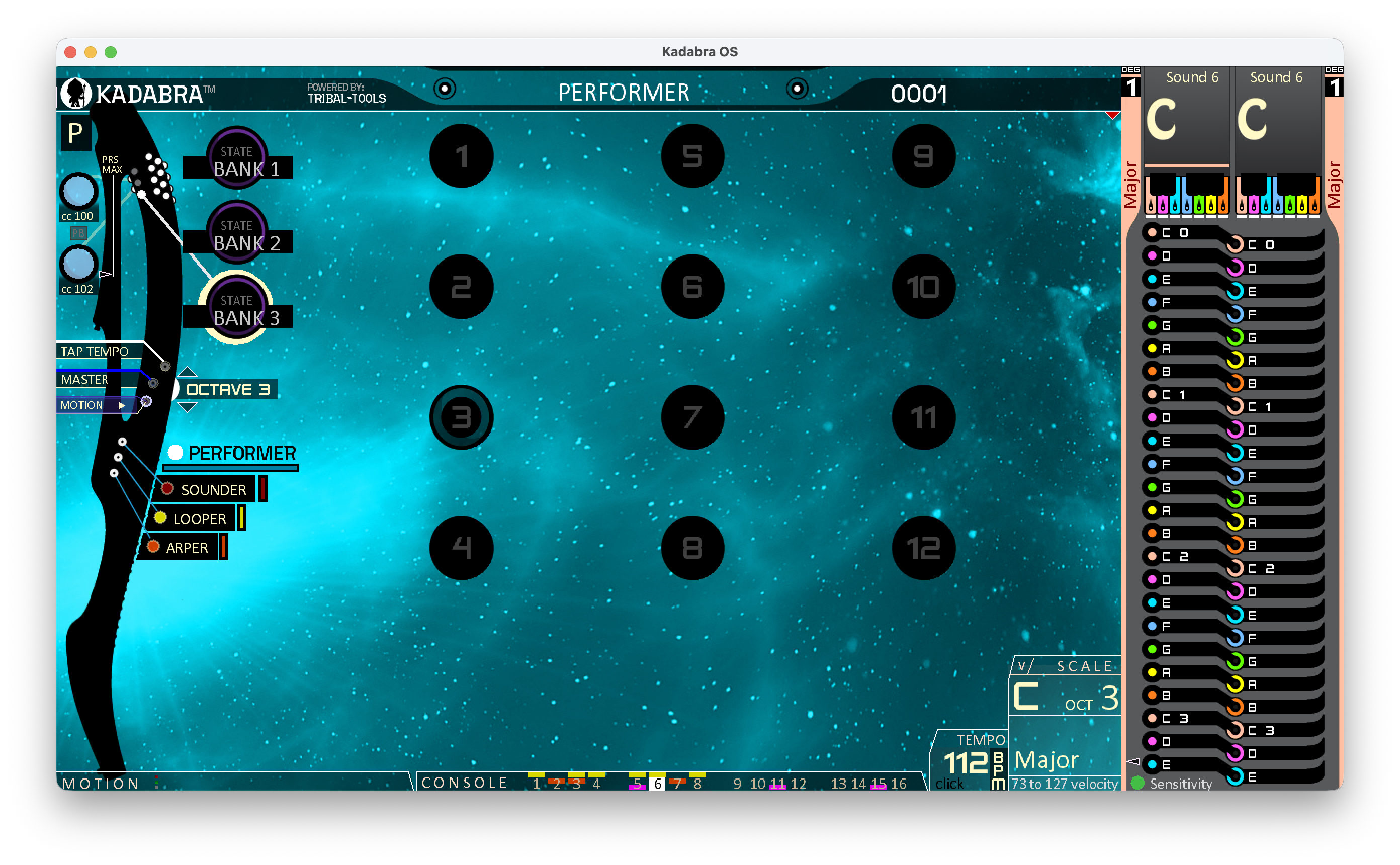Toggle the PB pitch bend box
This screenshot has width=1400, height=865.
[x=78, y=233]
